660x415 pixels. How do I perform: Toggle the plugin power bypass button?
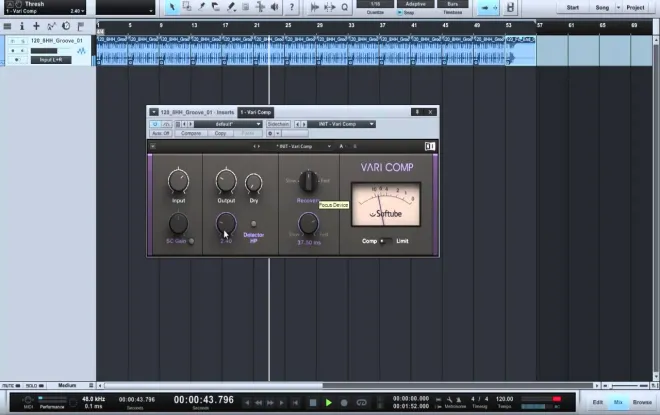click(155, 124)
